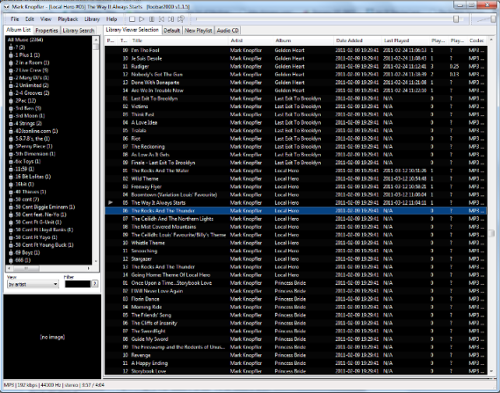The width and height of the screenshot is (500, 393).
Task: Click into the Filter input field
Action: tap(78, 284)
